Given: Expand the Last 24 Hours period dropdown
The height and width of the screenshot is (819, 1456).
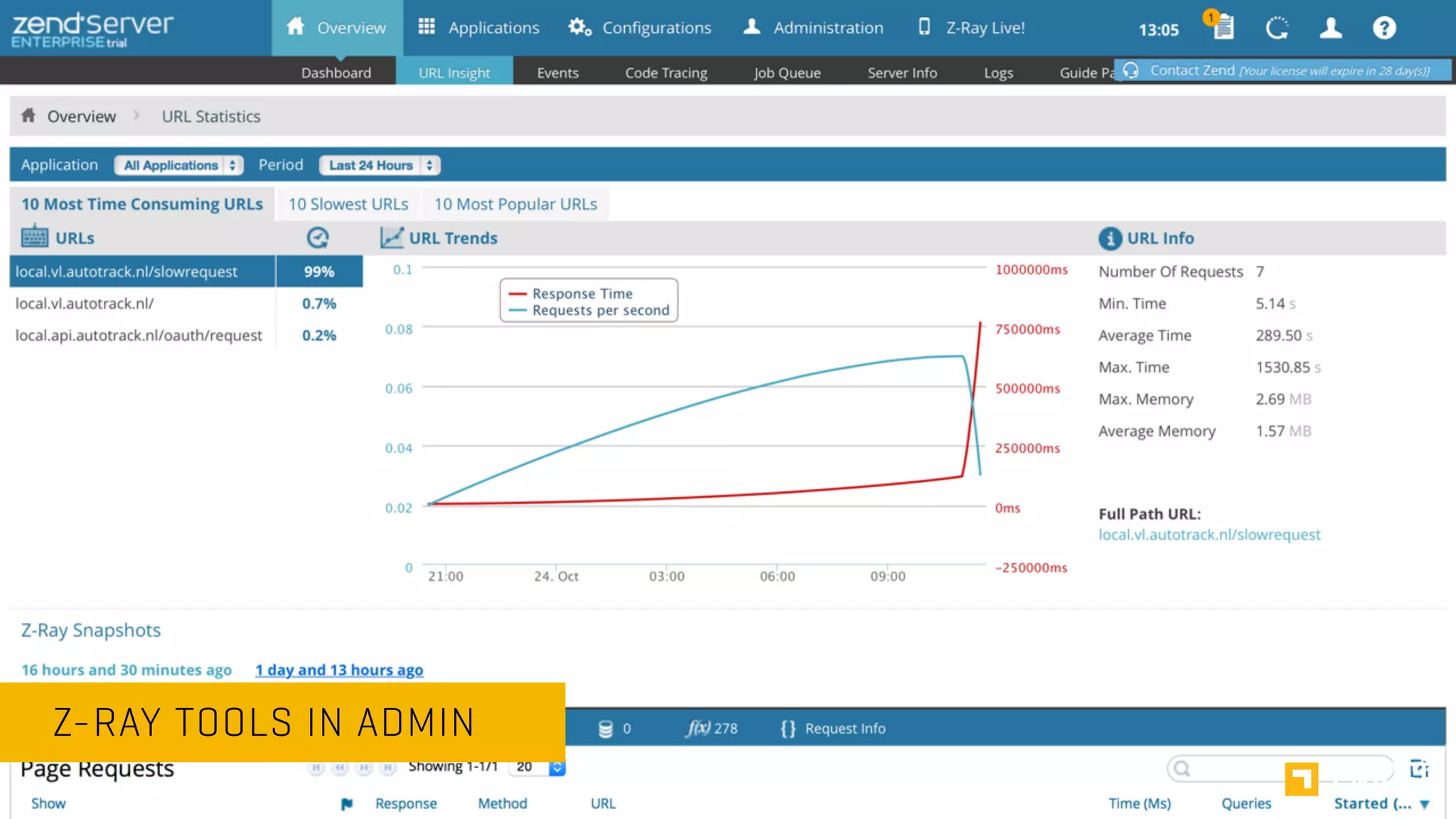Looking at the screenshot, I should click(x=380, y=165).
